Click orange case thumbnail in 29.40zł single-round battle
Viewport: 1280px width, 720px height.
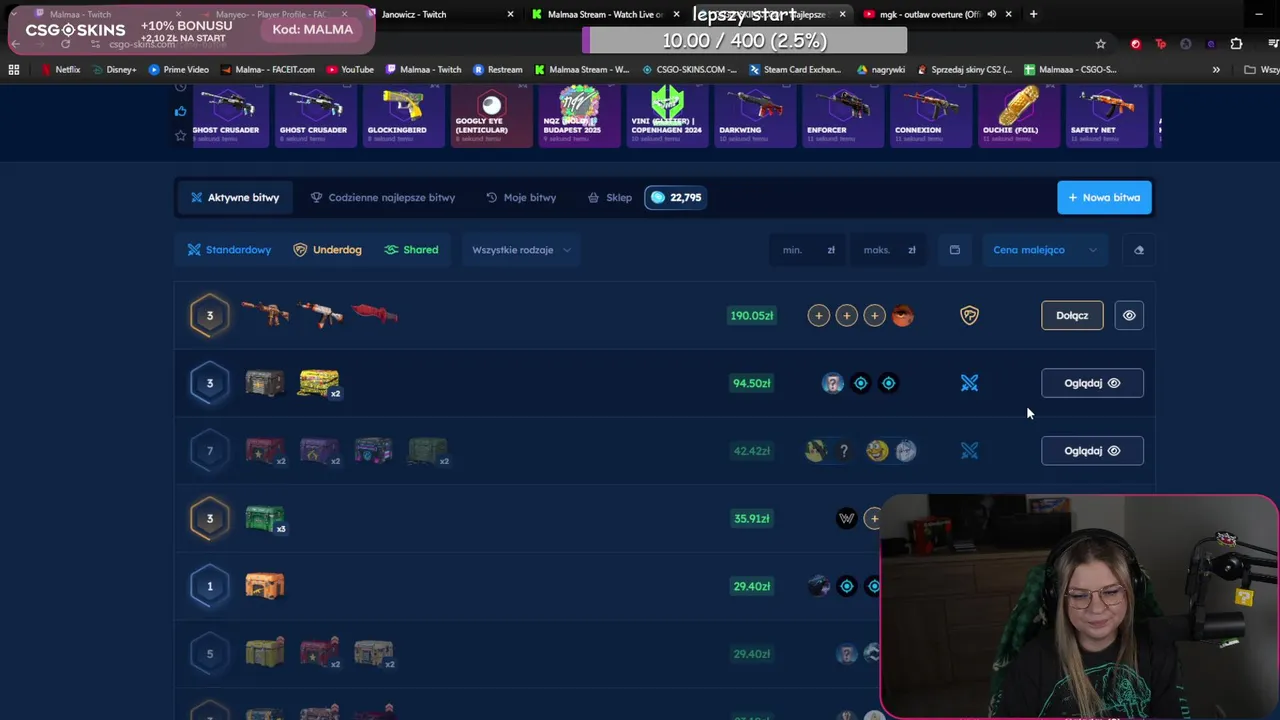tap(265, 586)
